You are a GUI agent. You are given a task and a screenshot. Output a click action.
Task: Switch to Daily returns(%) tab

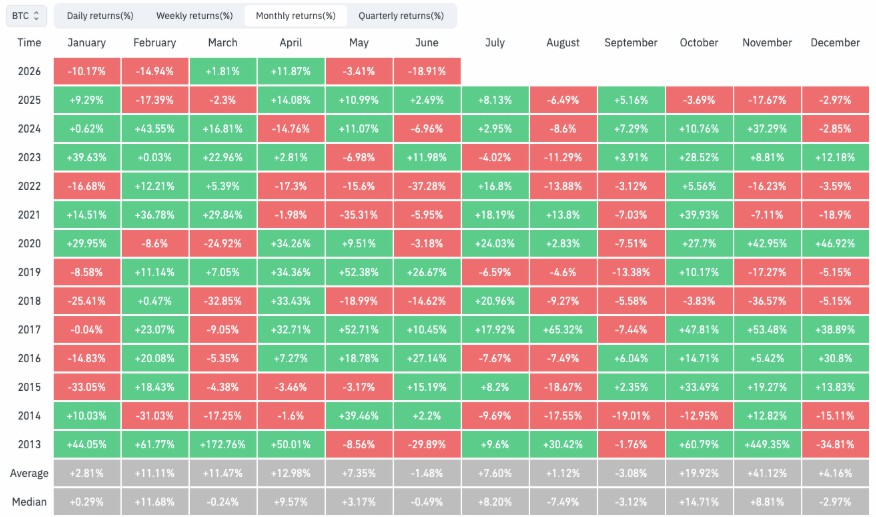(100, 16)
